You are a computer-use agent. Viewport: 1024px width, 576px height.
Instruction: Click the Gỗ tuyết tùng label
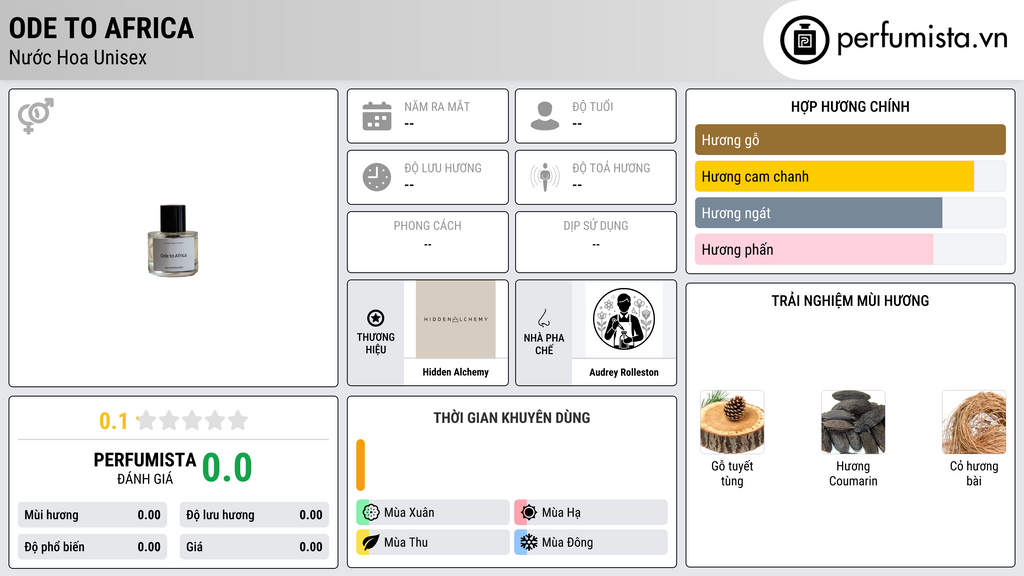732,473
